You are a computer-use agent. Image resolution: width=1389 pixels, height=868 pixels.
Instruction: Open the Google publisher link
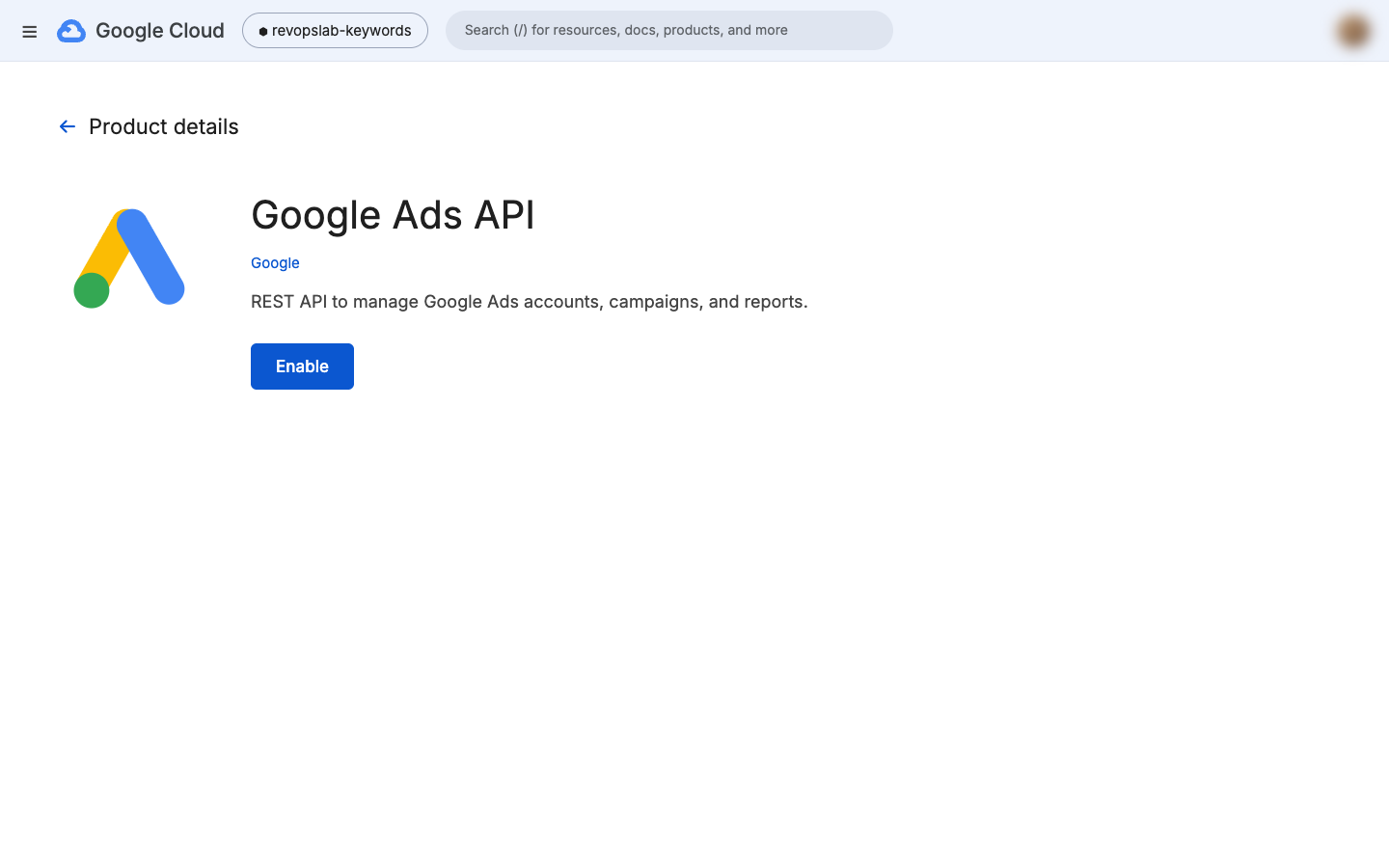click(275, 262)
